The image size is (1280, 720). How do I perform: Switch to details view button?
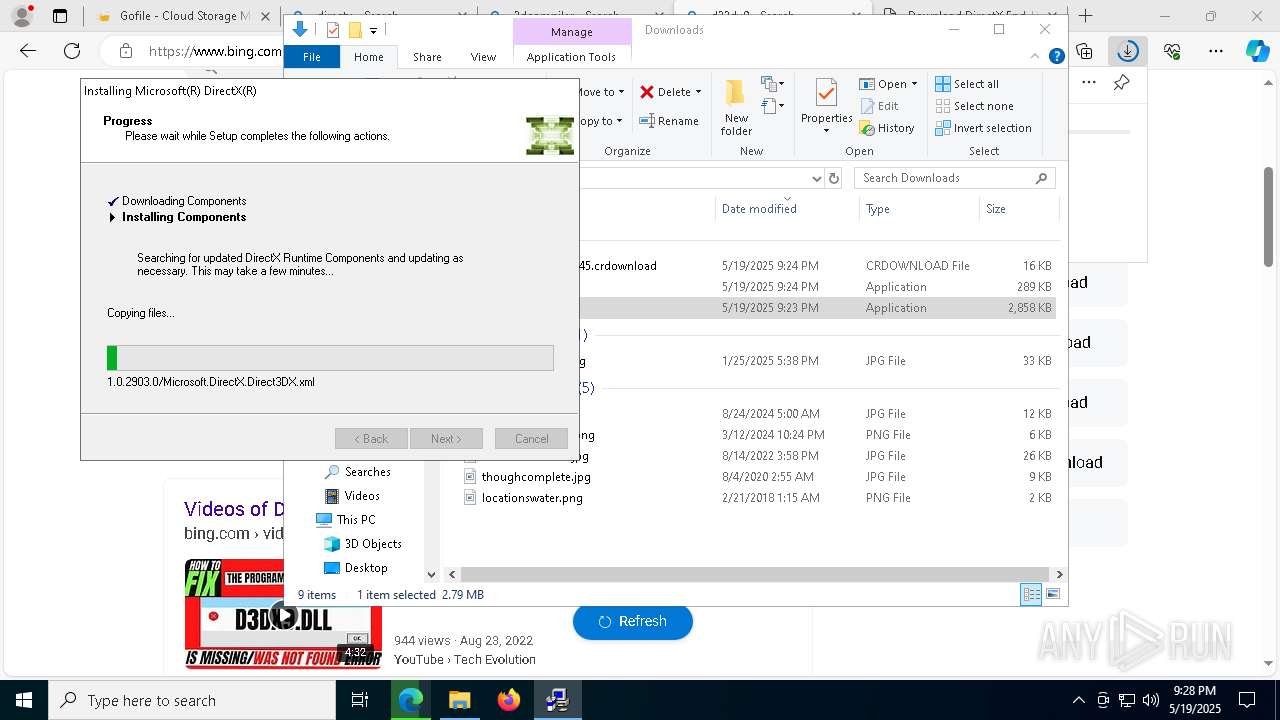tap(1031, 595)
